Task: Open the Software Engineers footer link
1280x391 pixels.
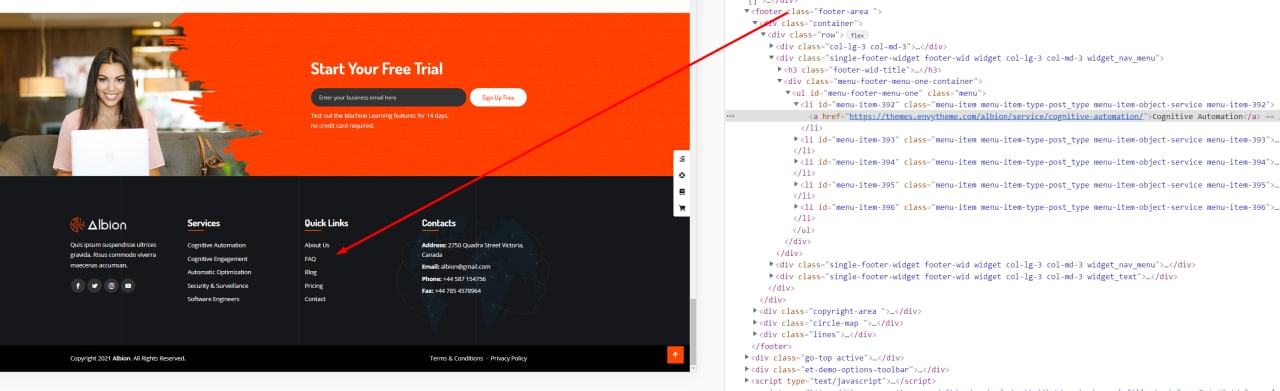Action: [213, 299]
